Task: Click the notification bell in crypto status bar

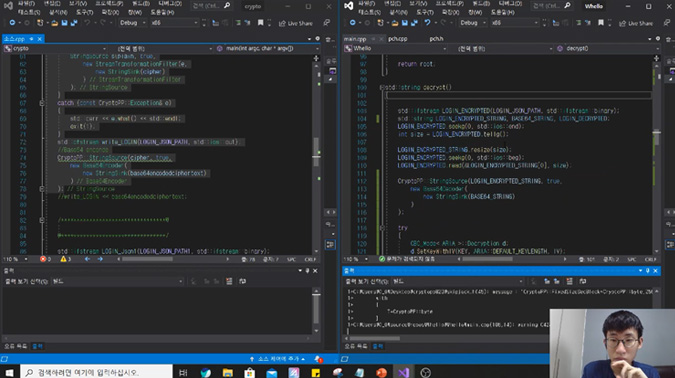Action: click(x=318, y=359)
